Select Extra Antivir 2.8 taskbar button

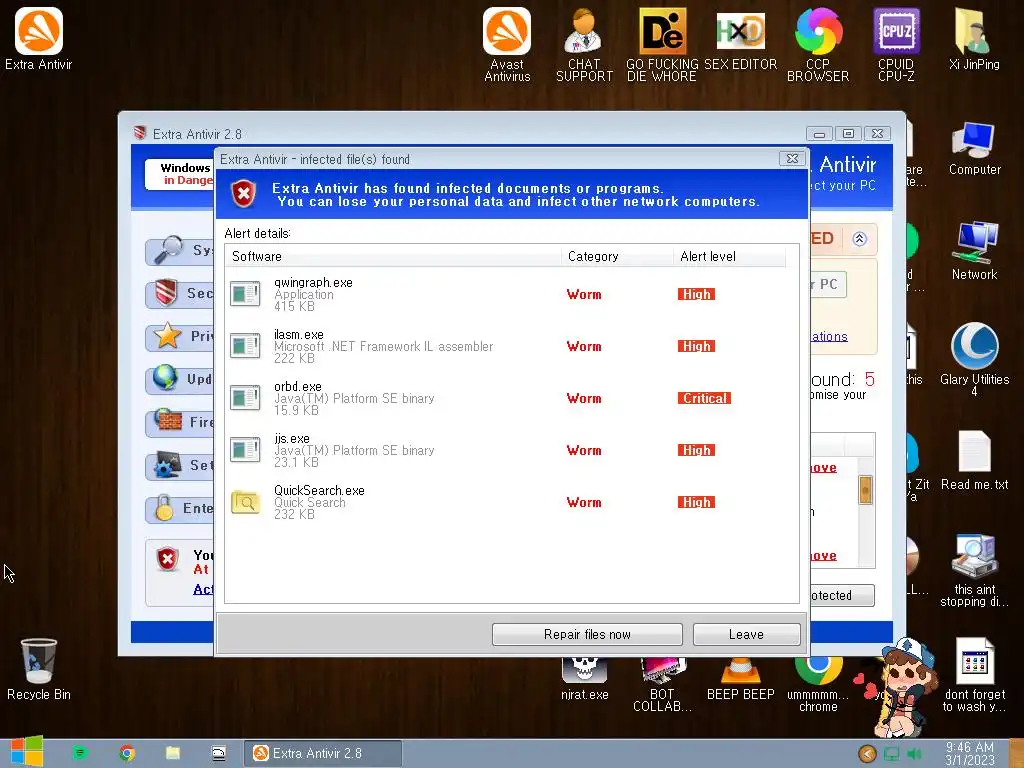[x=323, y=753]
